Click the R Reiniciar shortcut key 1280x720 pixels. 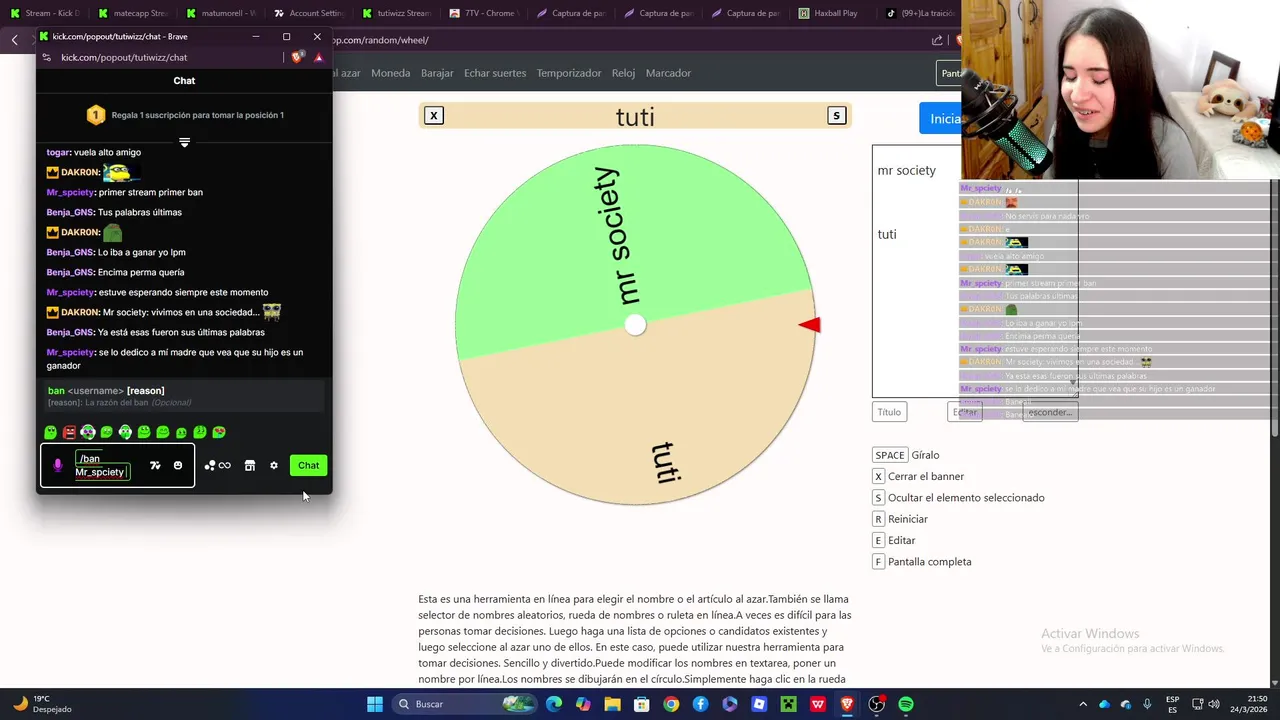point(878,519)
